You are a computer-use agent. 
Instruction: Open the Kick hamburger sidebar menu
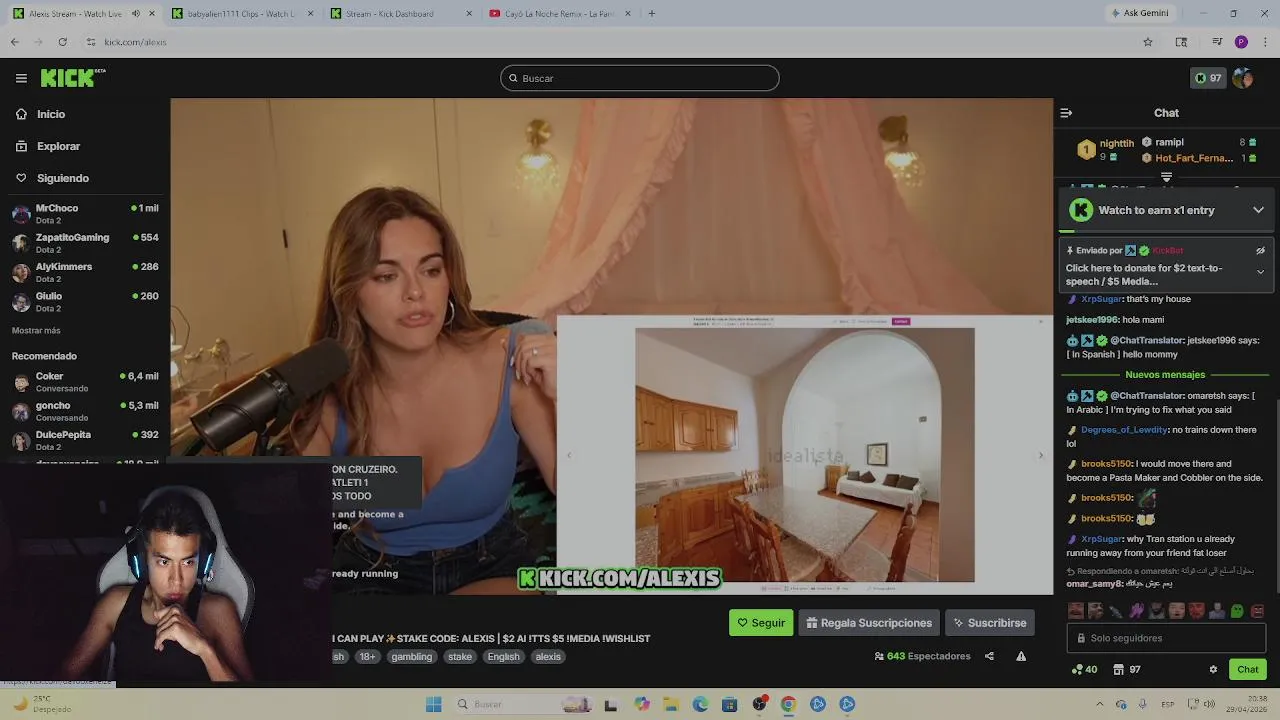pyautogui.click(x=21, y=78)
